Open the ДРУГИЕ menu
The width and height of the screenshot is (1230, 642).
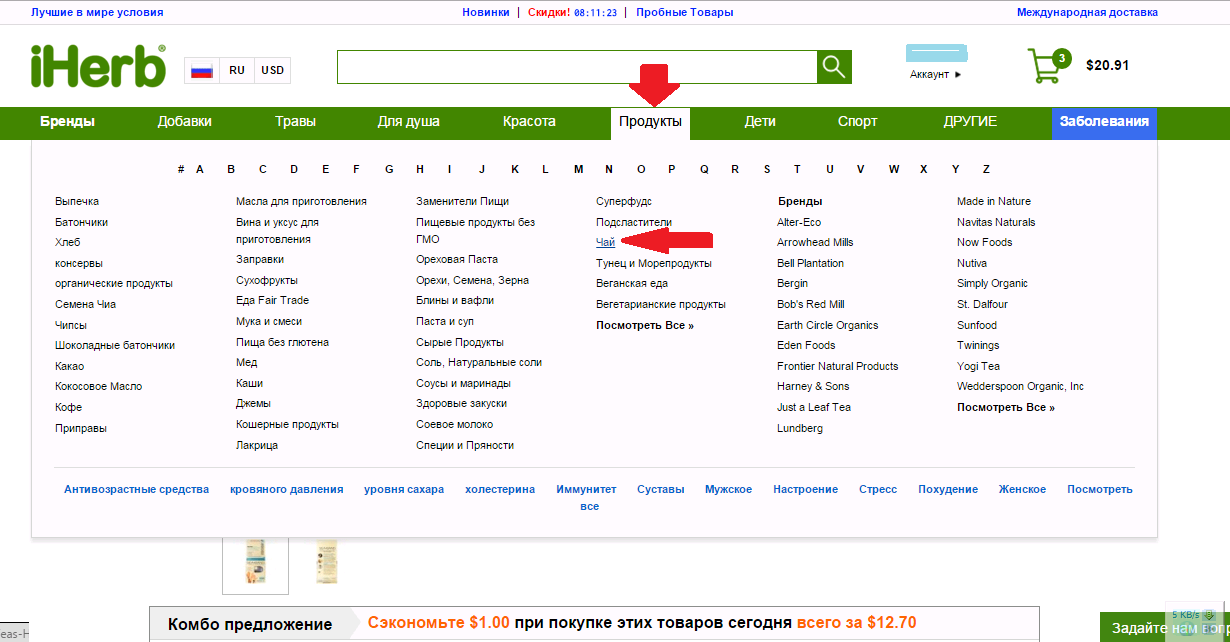pos(970,121)
